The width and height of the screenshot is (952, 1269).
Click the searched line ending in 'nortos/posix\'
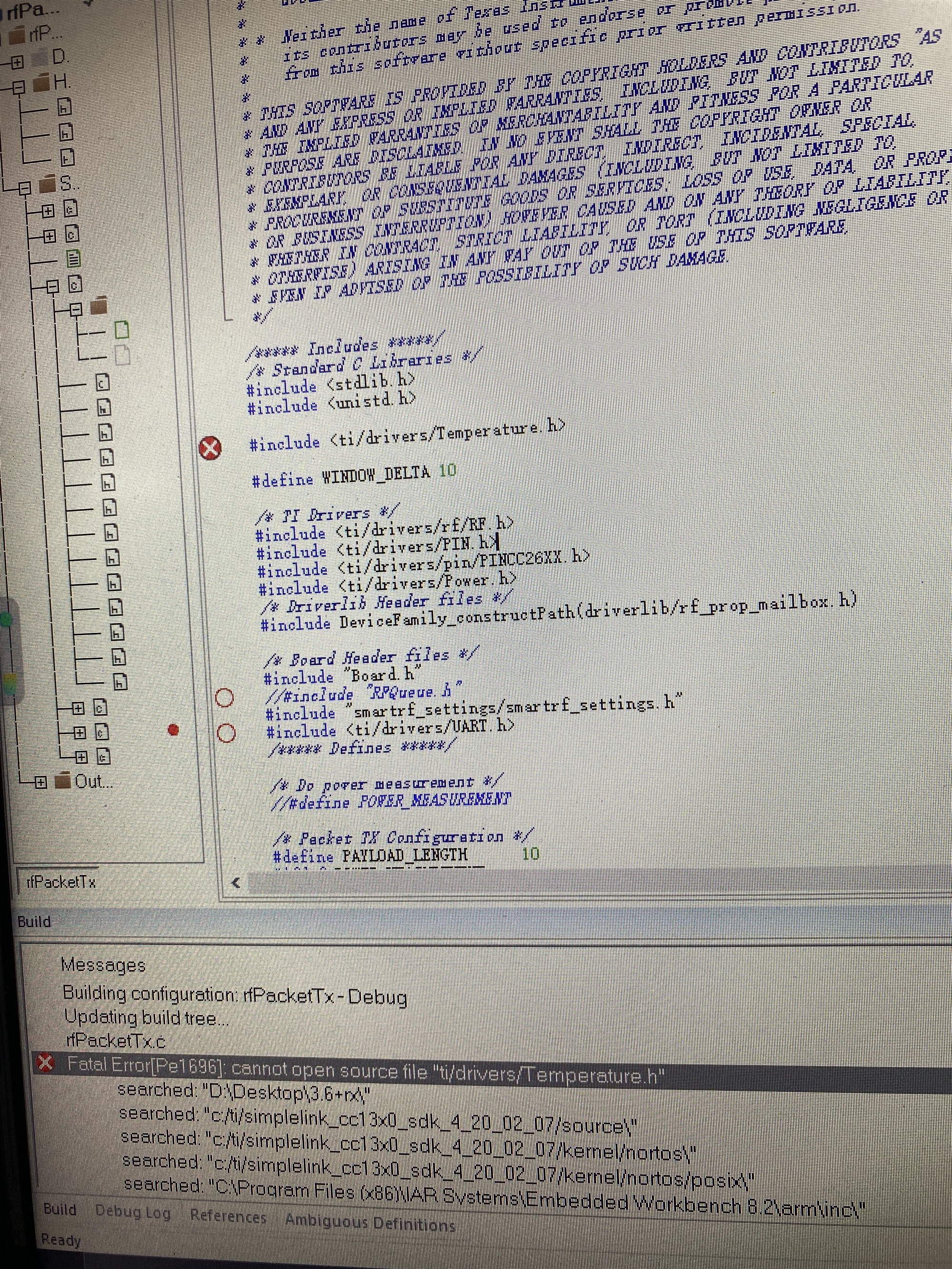(438, 1171)
